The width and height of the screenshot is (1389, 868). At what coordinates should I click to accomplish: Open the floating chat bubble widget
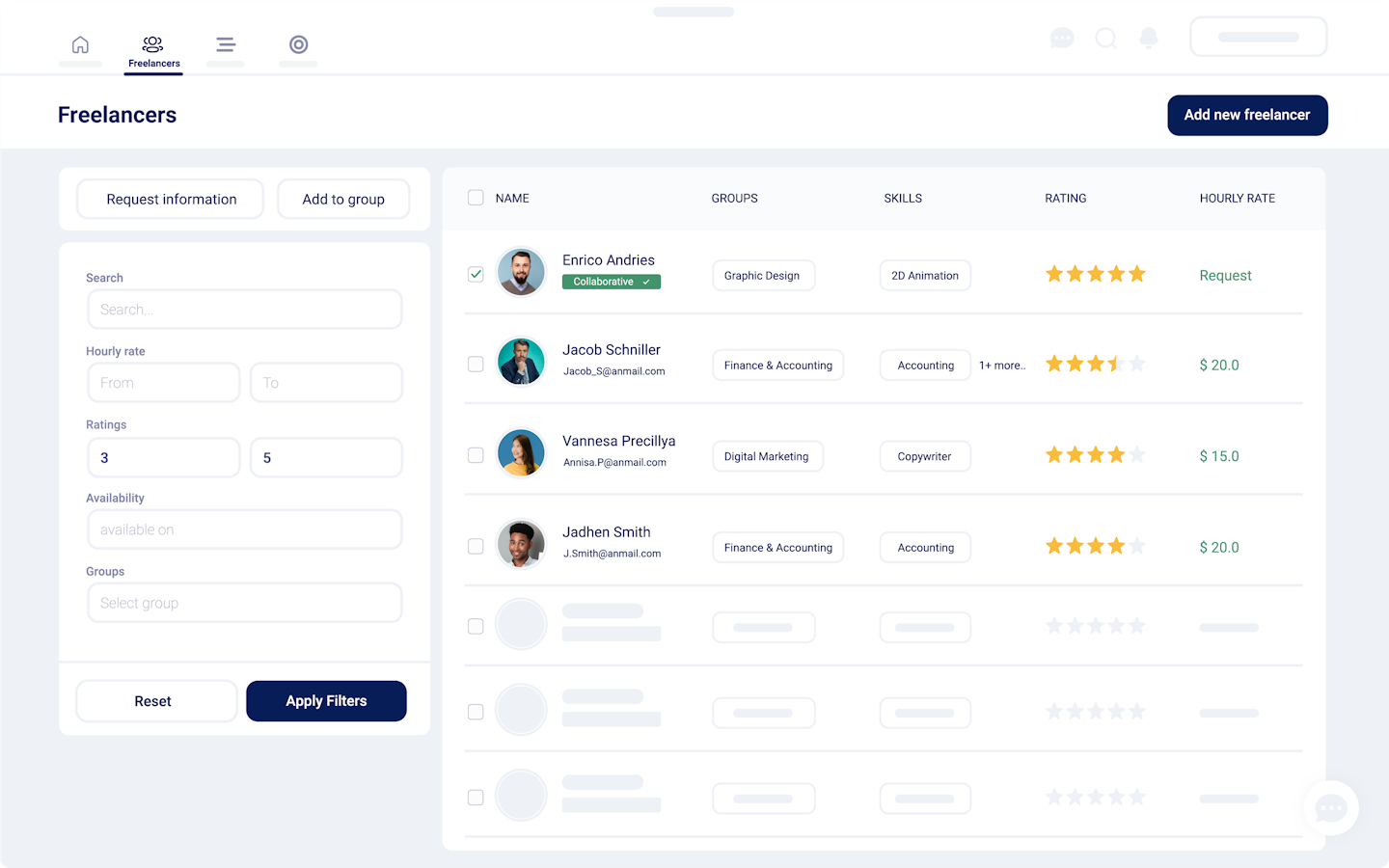1331,808
